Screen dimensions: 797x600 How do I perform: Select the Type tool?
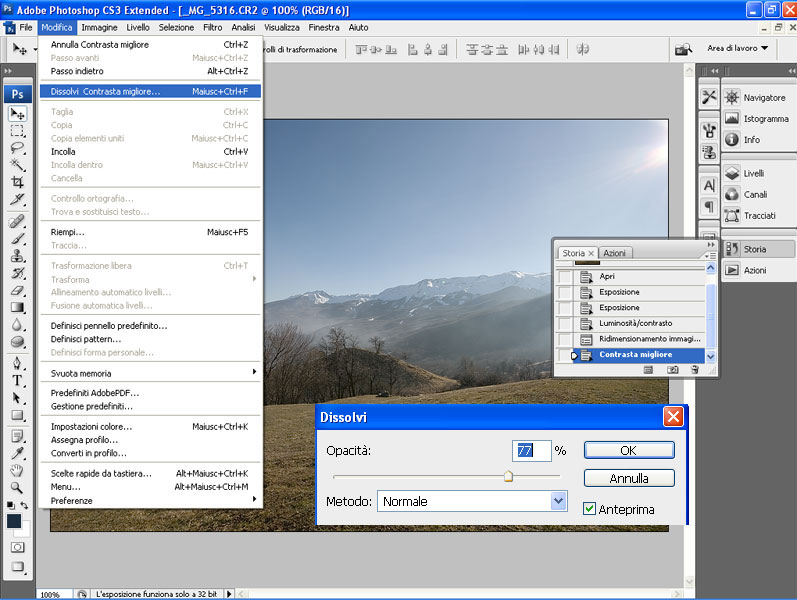coord(17,380)
